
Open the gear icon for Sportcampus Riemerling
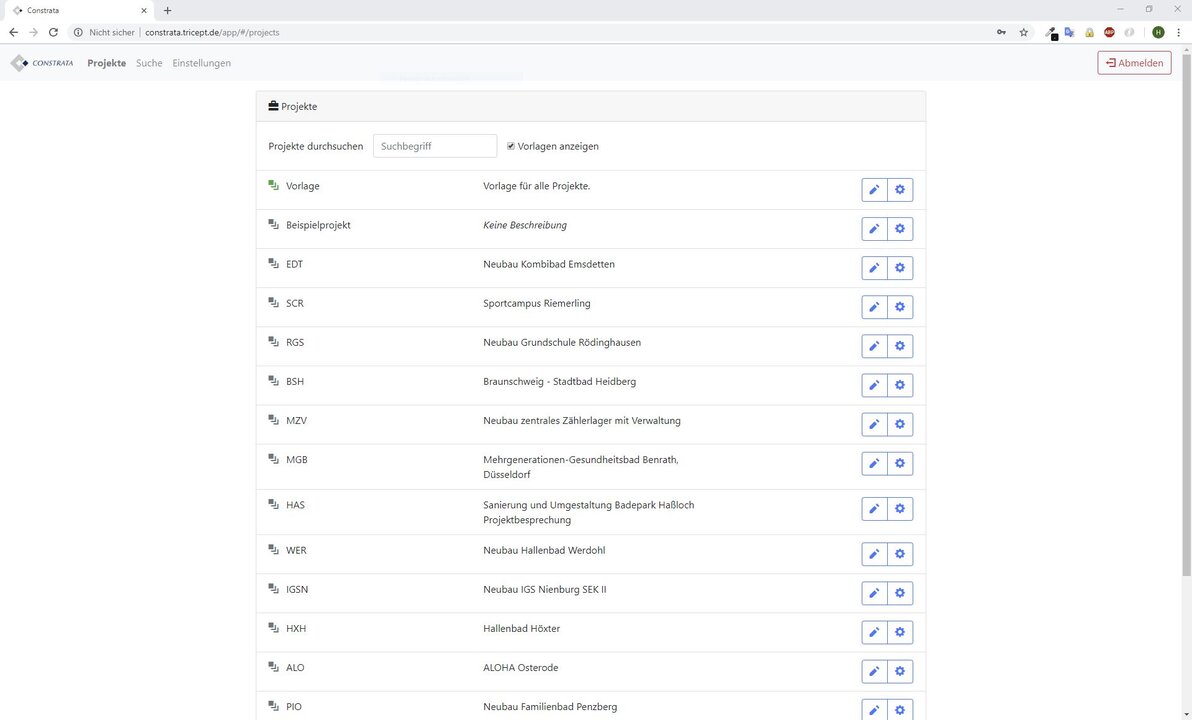click(898, 306)
